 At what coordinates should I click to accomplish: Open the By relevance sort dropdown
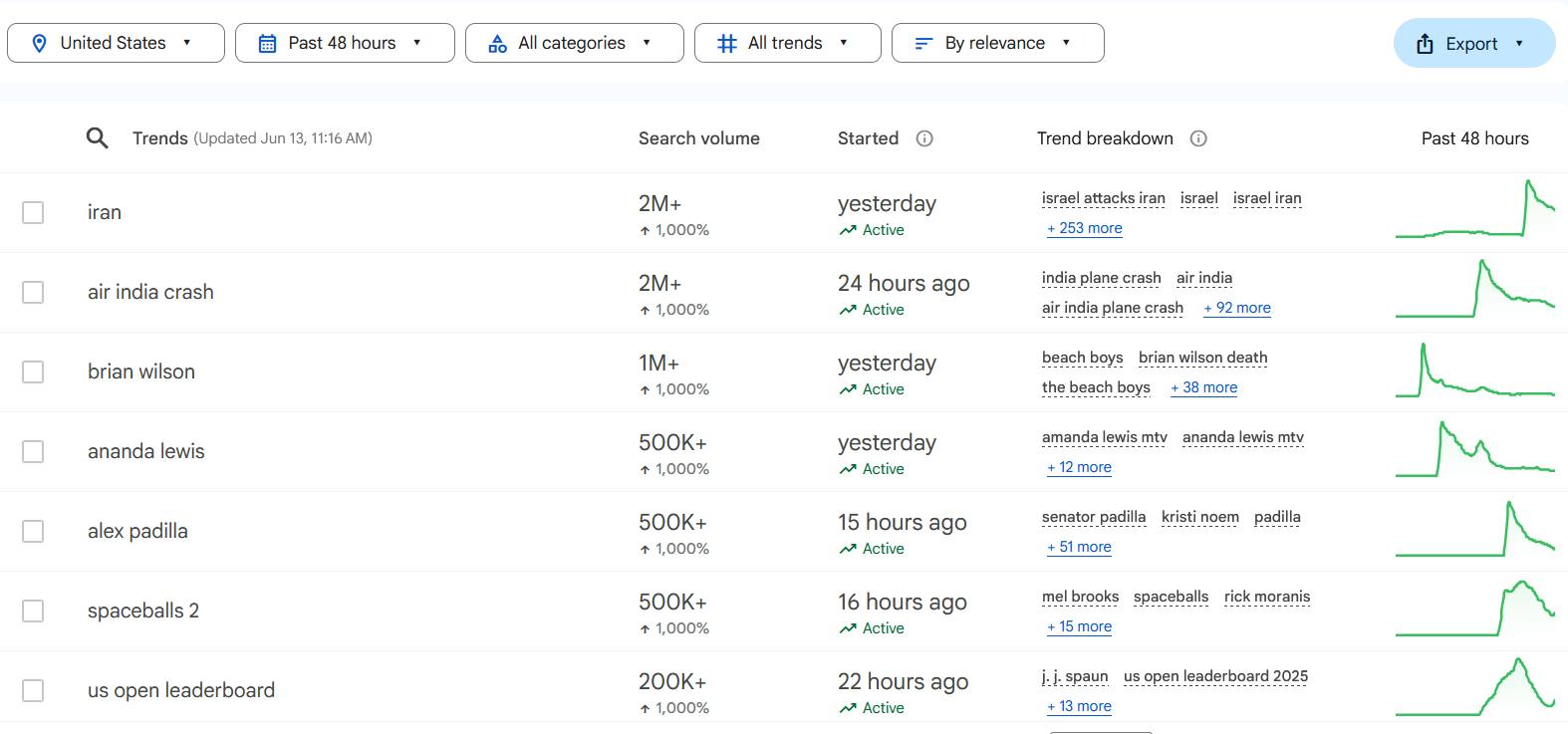[x=998, y=43]
